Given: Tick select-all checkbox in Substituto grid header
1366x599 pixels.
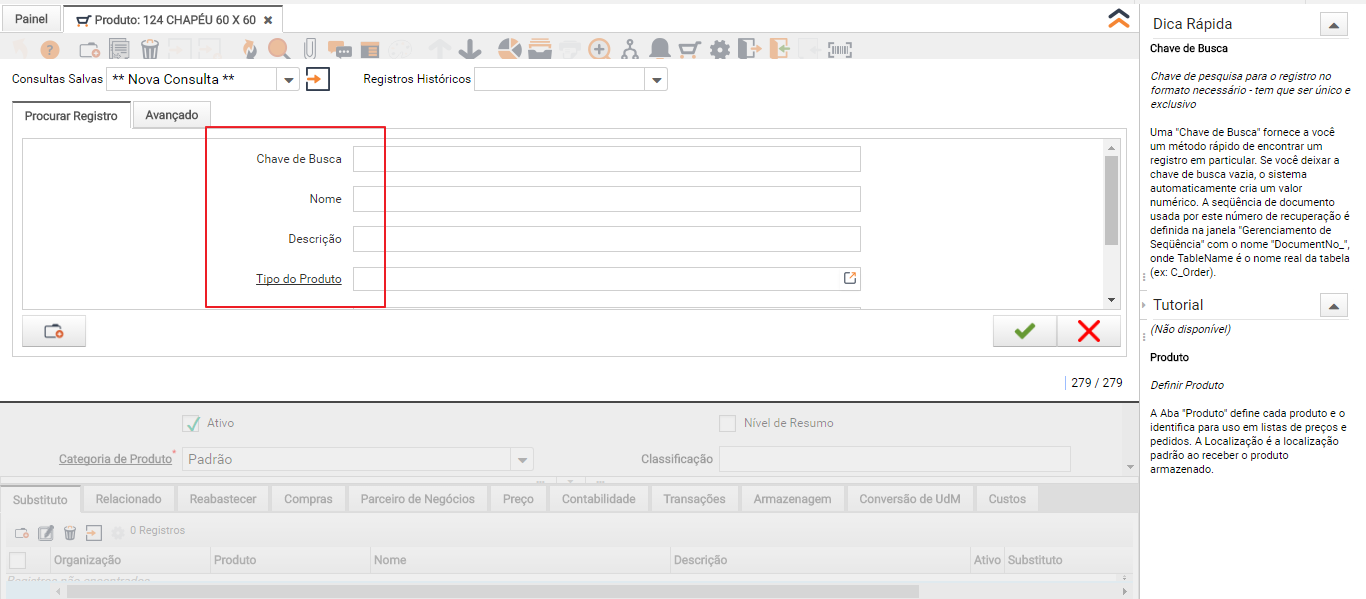Looking at the screenshot, I should tap(17, 560).
